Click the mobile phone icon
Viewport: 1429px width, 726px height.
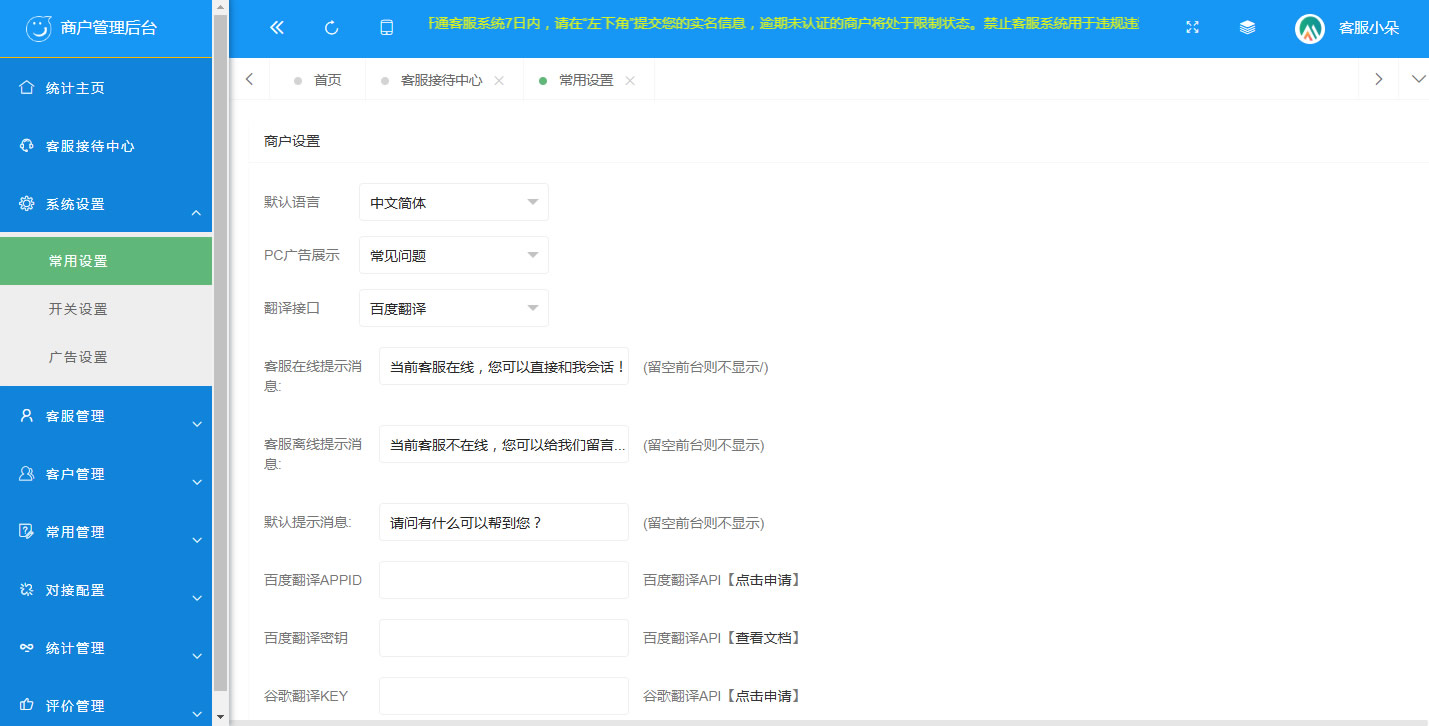click(387, 28)
